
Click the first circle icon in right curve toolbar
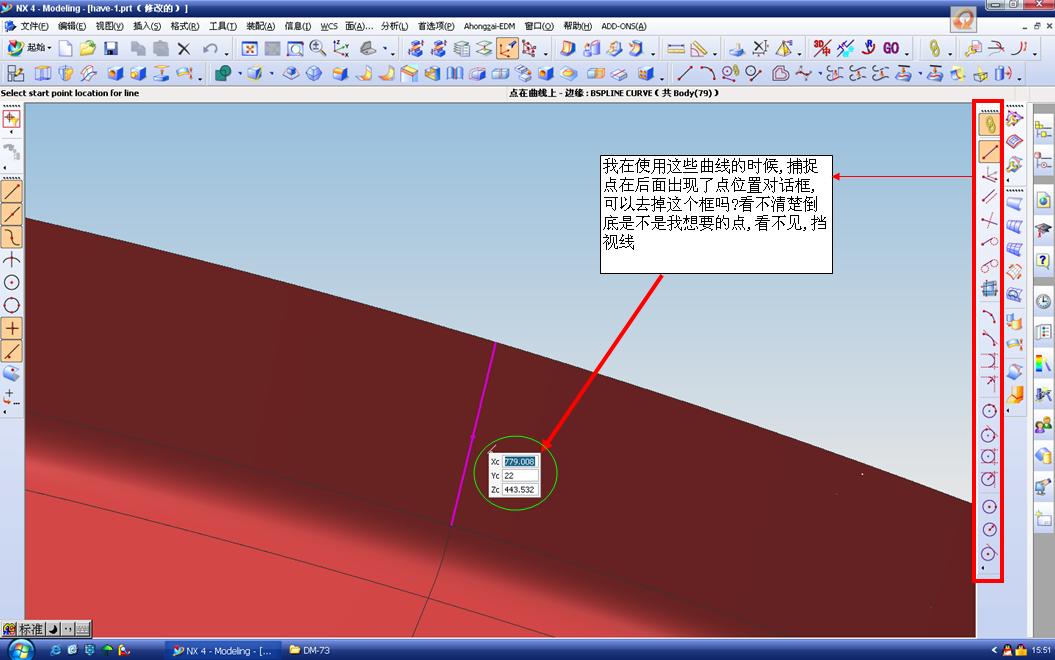click(988, 411)
